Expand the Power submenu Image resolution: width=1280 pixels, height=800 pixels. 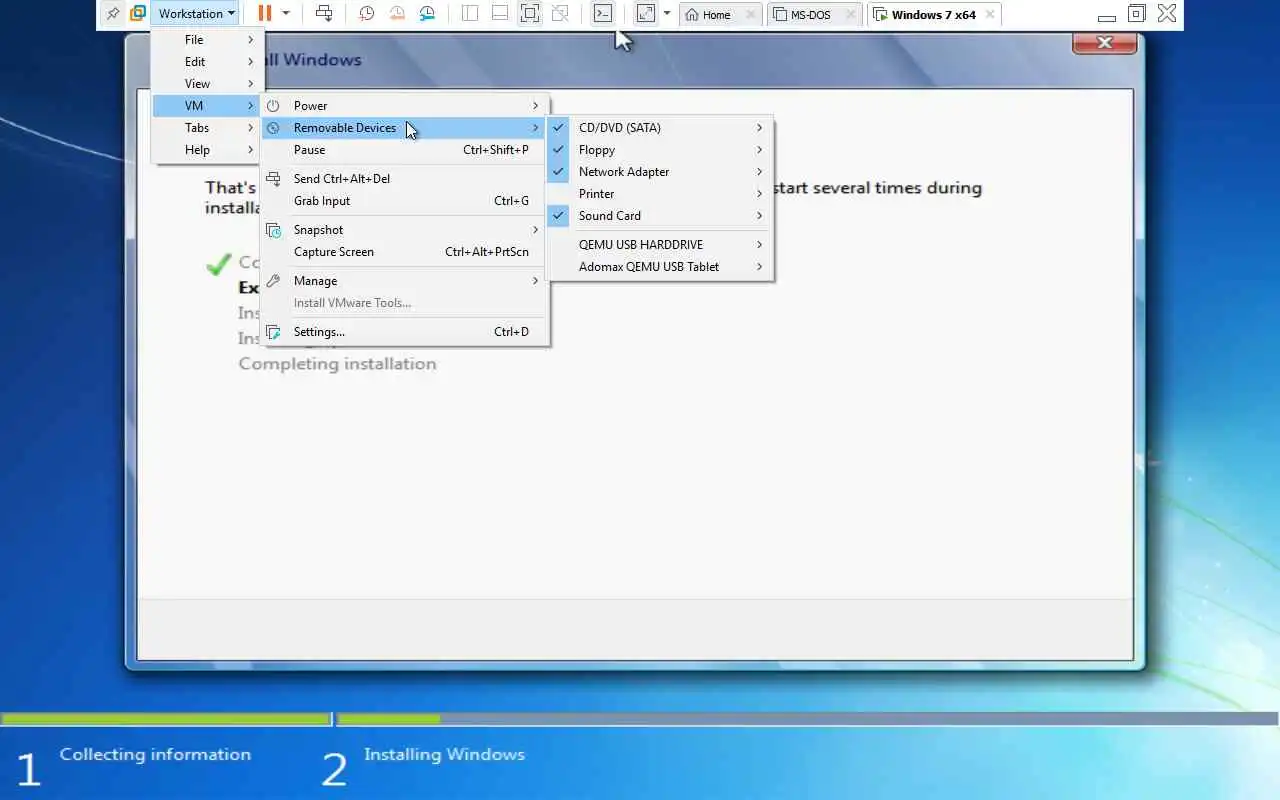point(404,106)
